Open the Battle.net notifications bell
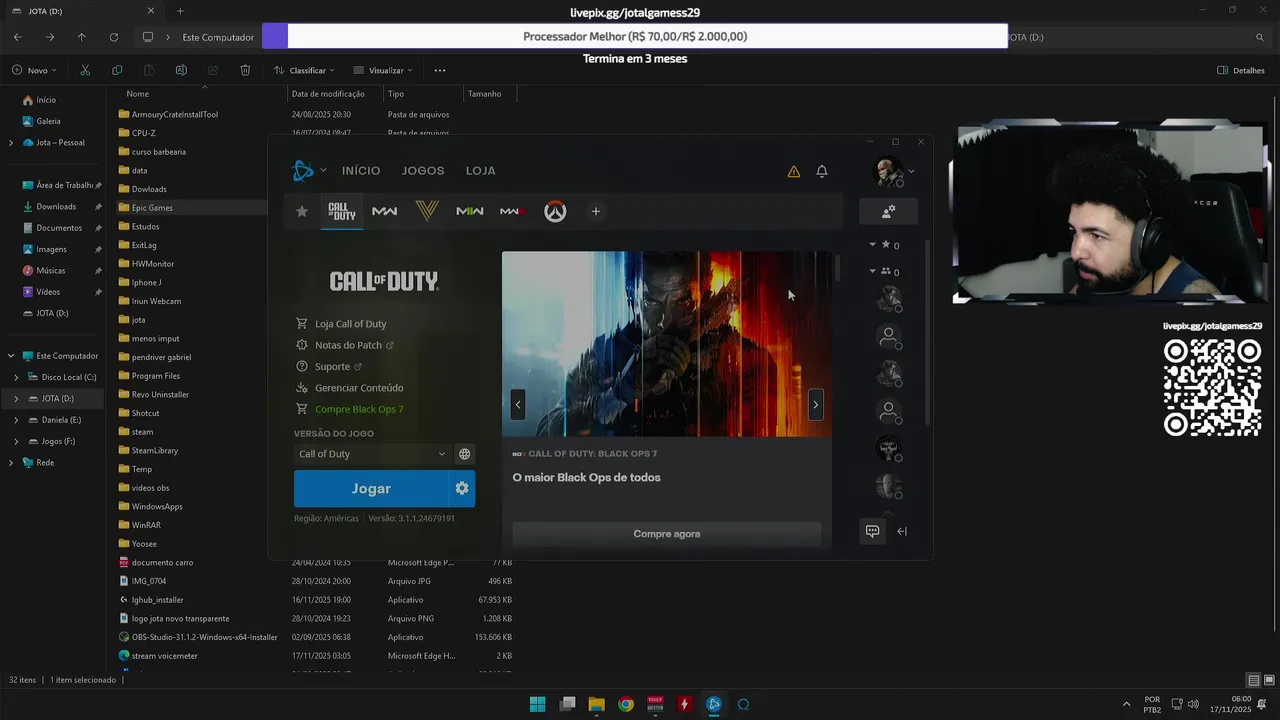The image size is (1280, 720). 822,171
